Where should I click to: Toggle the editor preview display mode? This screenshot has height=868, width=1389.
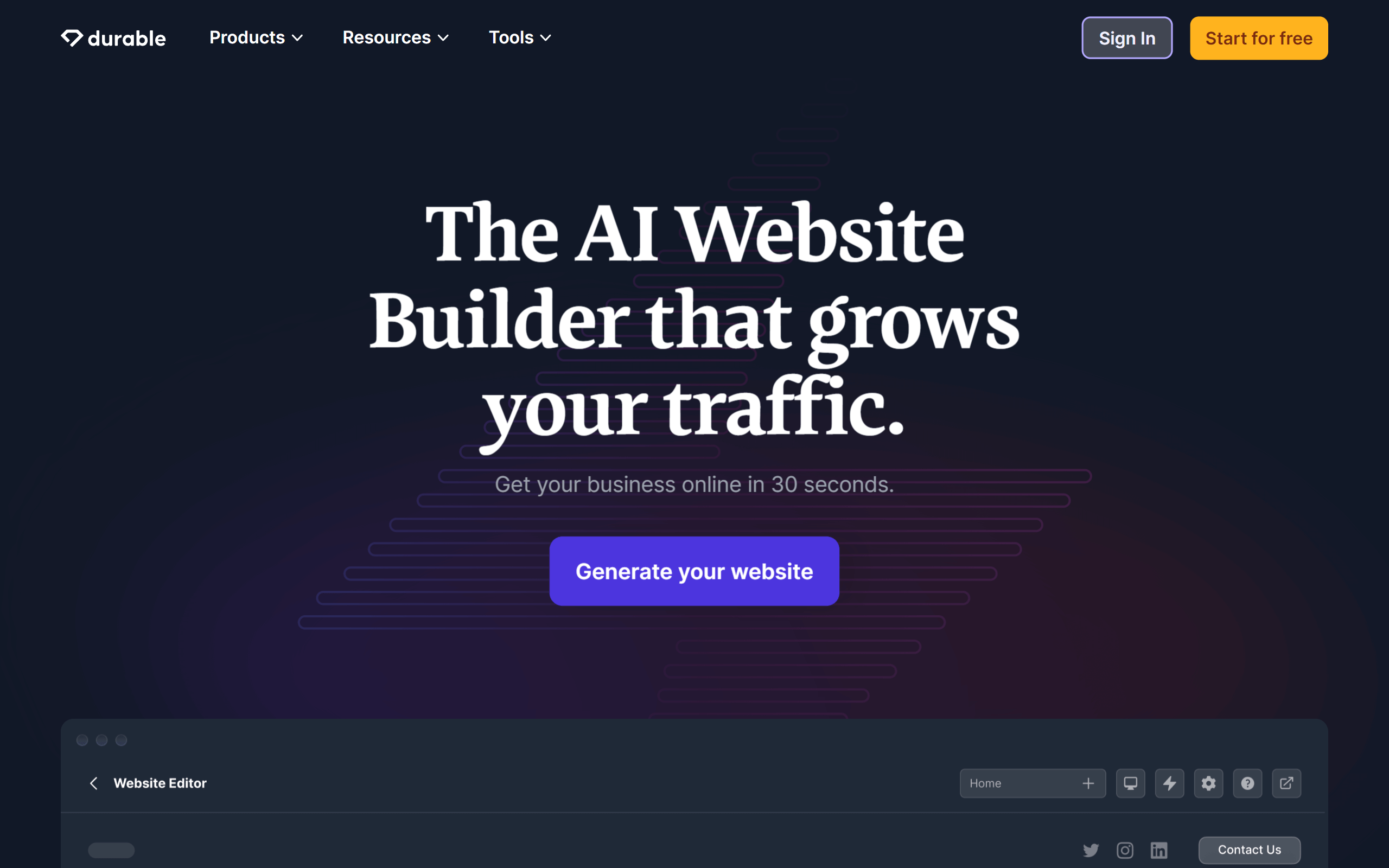(x=1130, y=783)
